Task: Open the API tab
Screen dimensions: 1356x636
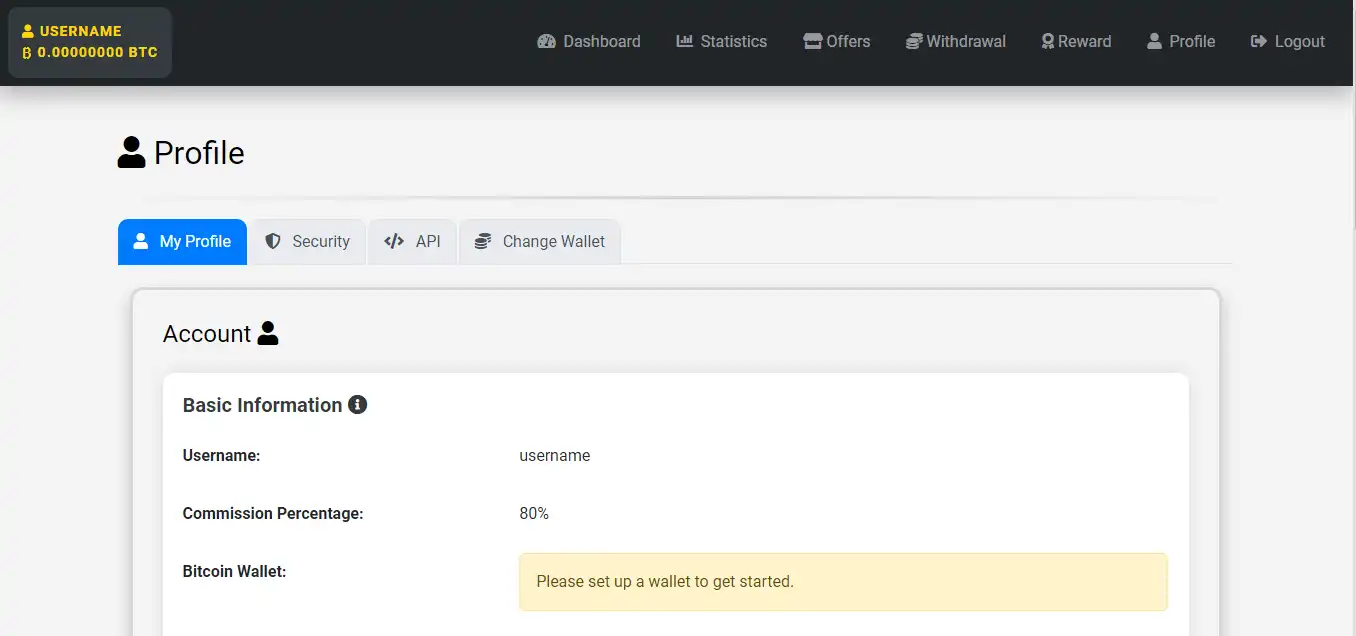Action: pyautogui.click(x=413, y=242)
